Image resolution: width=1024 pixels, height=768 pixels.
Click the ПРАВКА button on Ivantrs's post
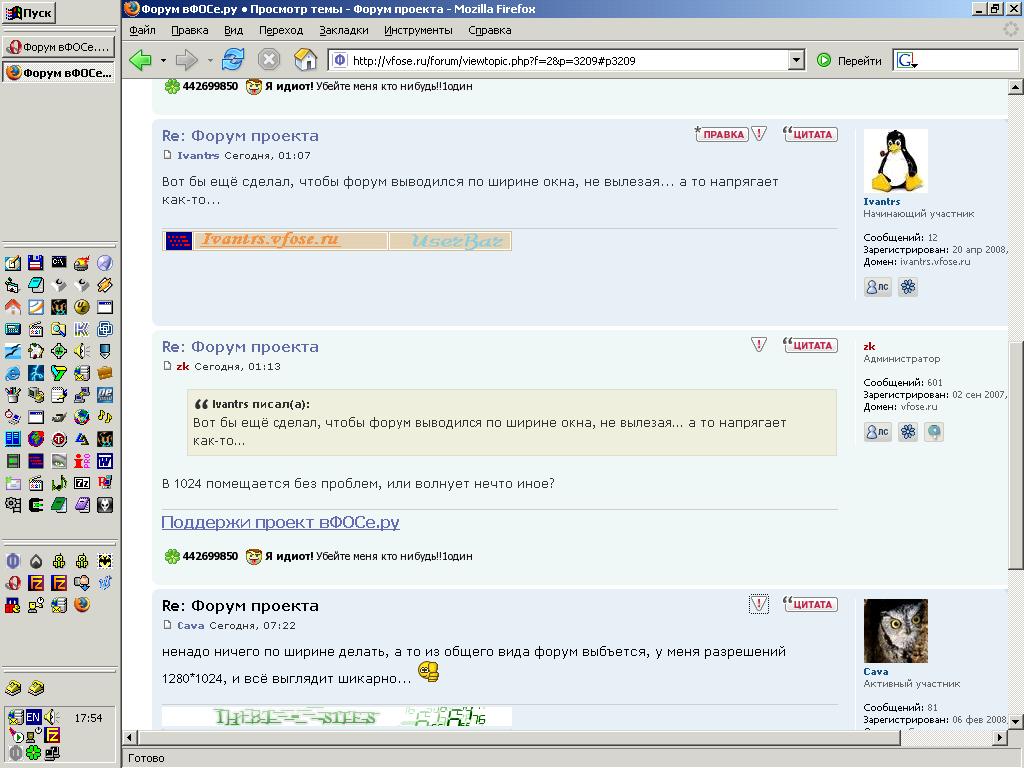coord(722,134)
